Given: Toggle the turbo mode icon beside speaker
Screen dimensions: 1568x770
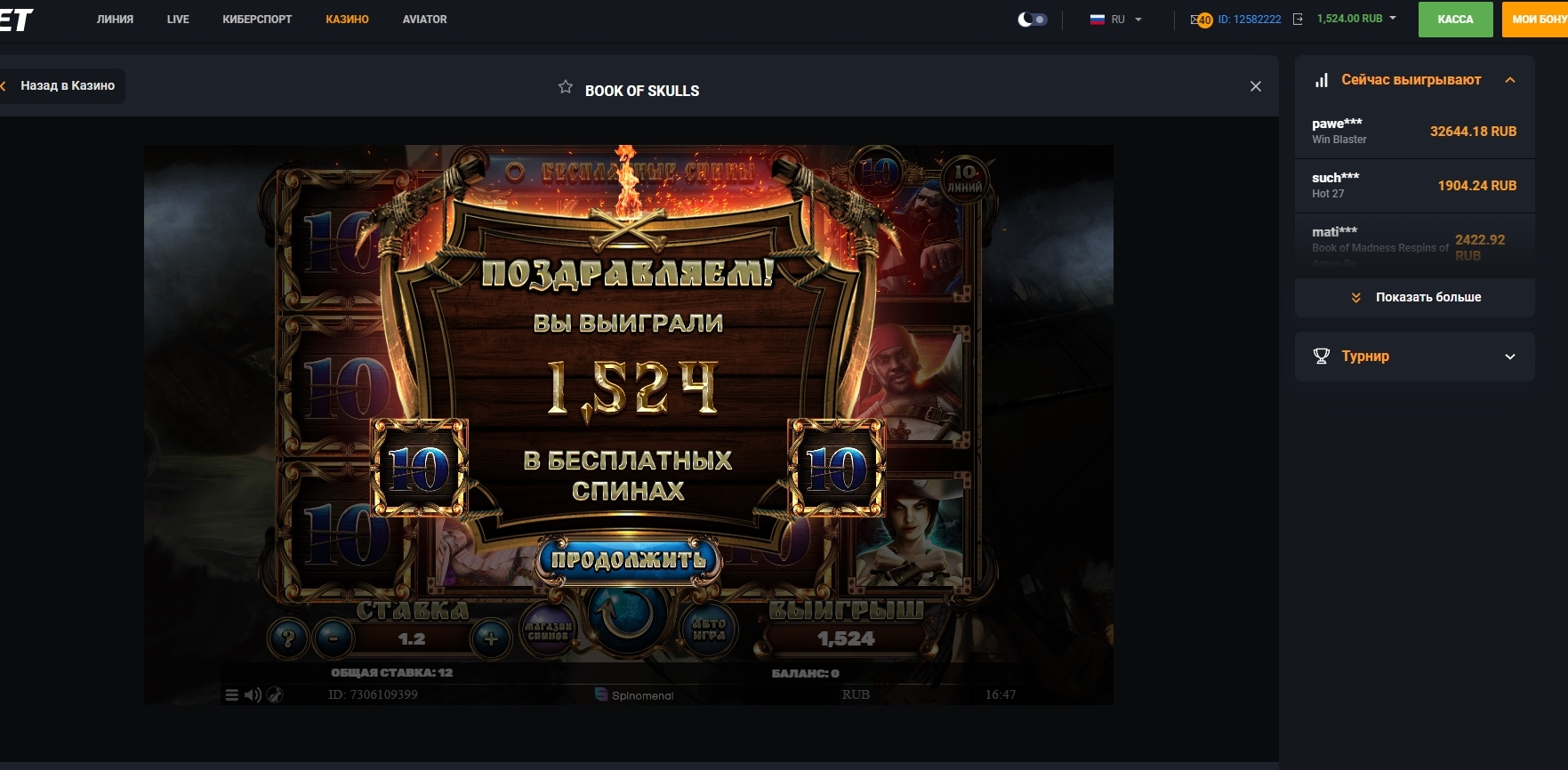Looking at the screenshot, I should pyautogui.click(x=275, y=695).
